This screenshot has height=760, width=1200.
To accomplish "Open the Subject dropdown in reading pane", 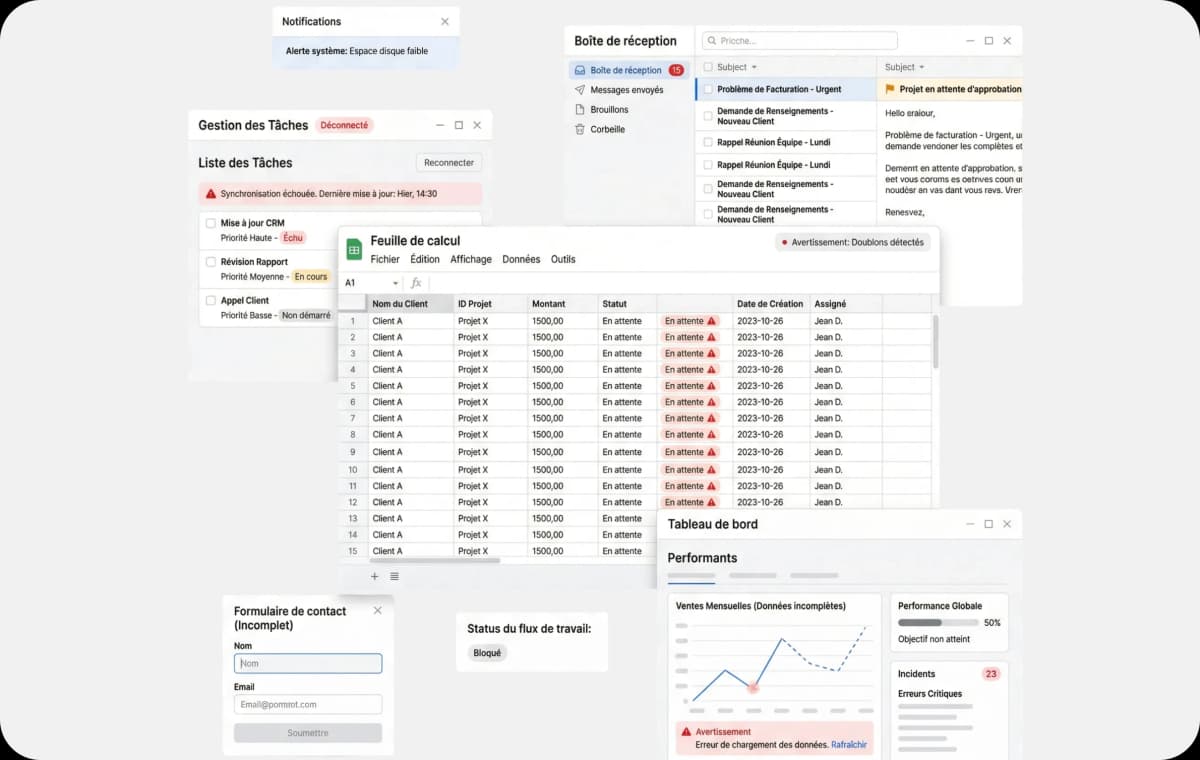I will (x=920, y=67).
